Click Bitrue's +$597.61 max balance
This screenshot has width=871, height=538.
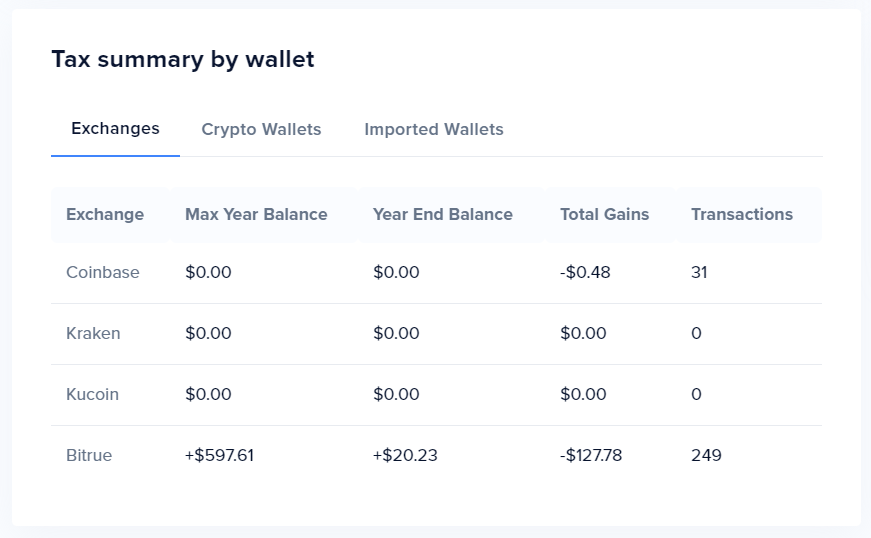(219, 455)
